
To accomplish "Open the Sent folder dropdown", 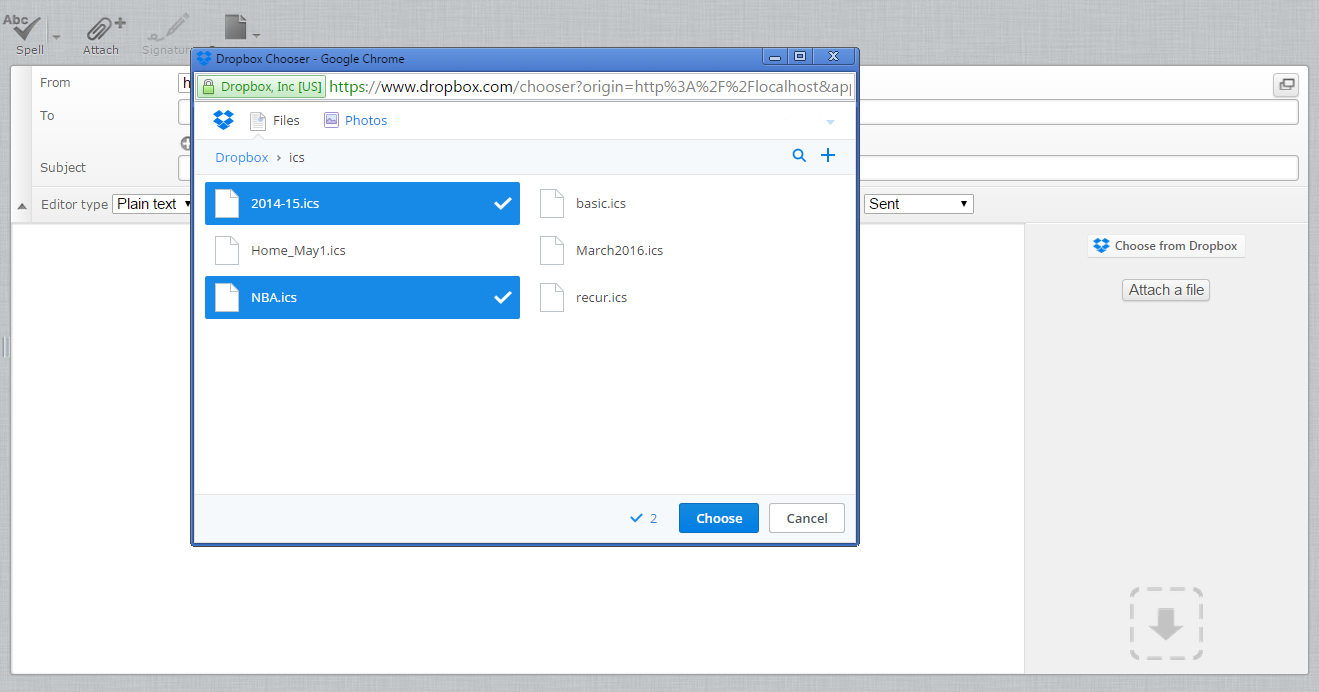I will pyautogui.click(x=919, y=204).
